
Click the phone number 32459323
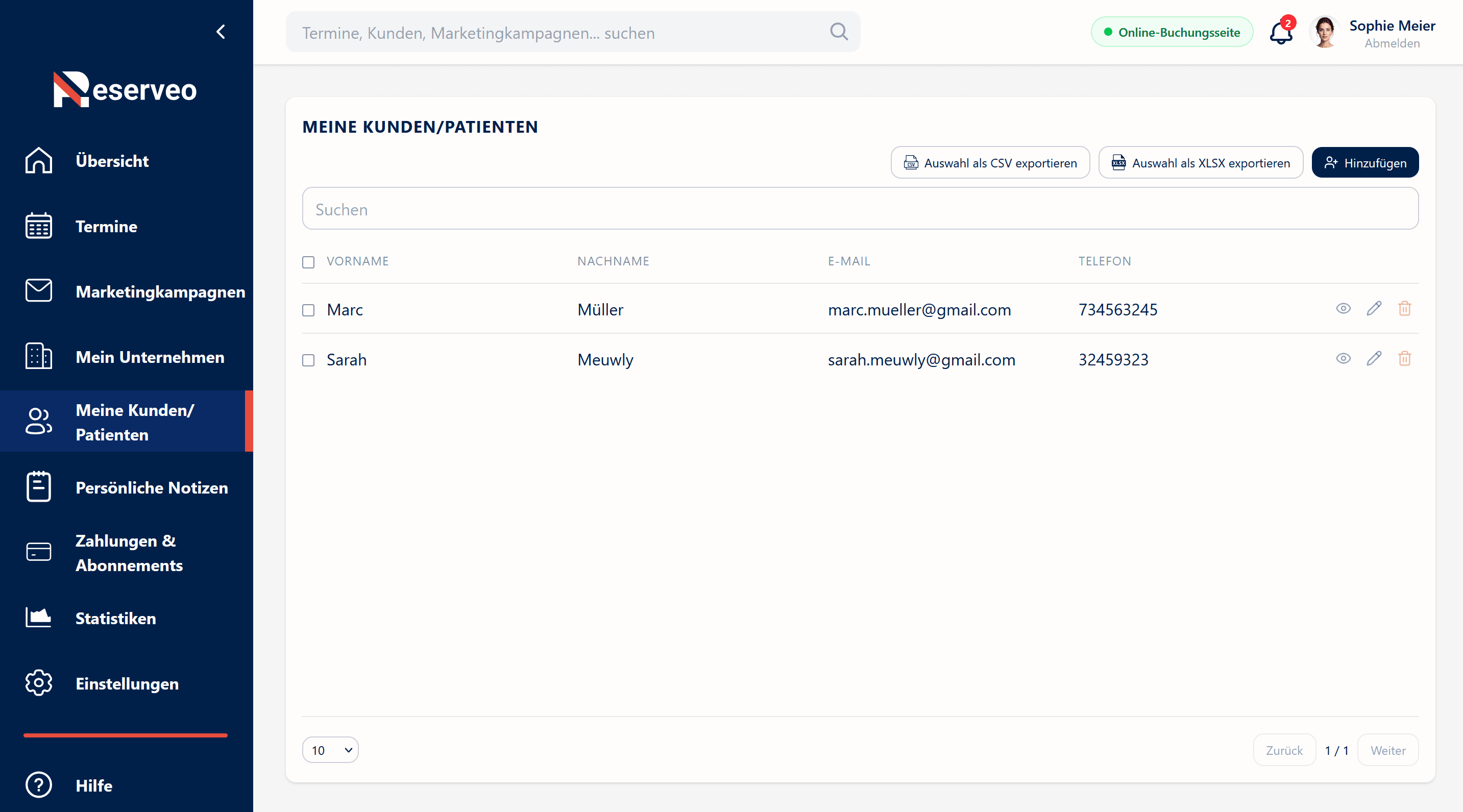1113,359
